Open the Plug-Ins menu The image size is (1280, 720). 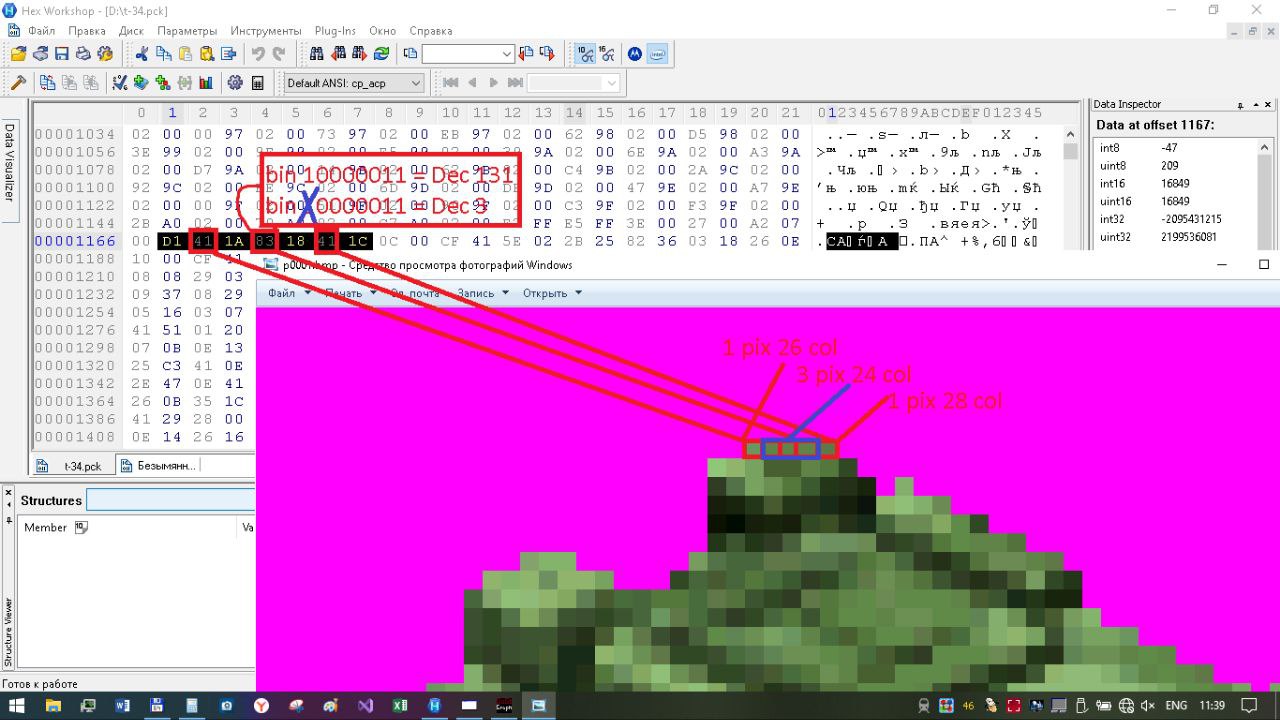point(335,31)
